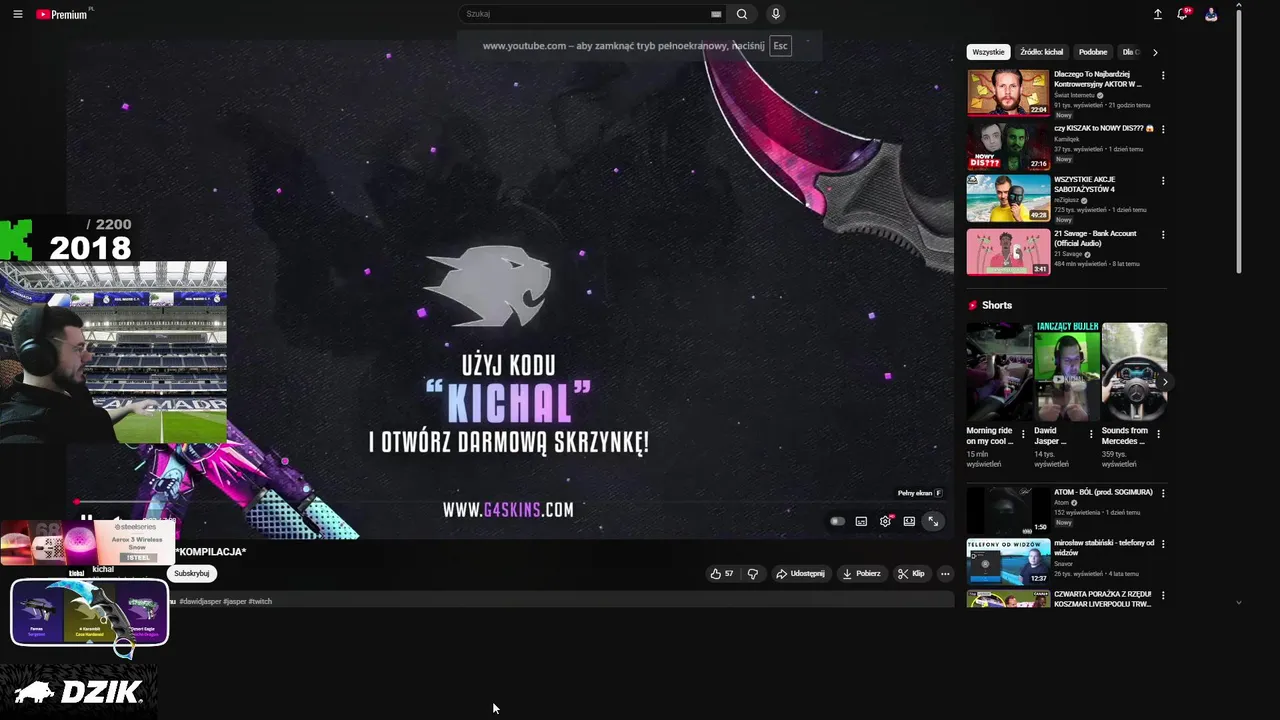Viewport: 1280px width, 720px height.
Task: Open the Dawid Jasper short thumbnail
Action: pyautogui.click(x=1067, y=372)
